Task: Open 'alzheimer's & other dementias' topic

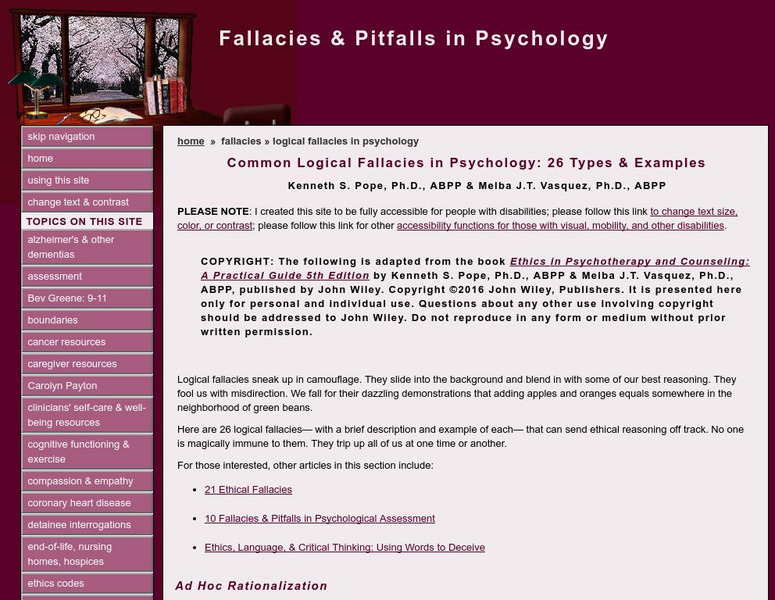Action: (x=87, y=247)
